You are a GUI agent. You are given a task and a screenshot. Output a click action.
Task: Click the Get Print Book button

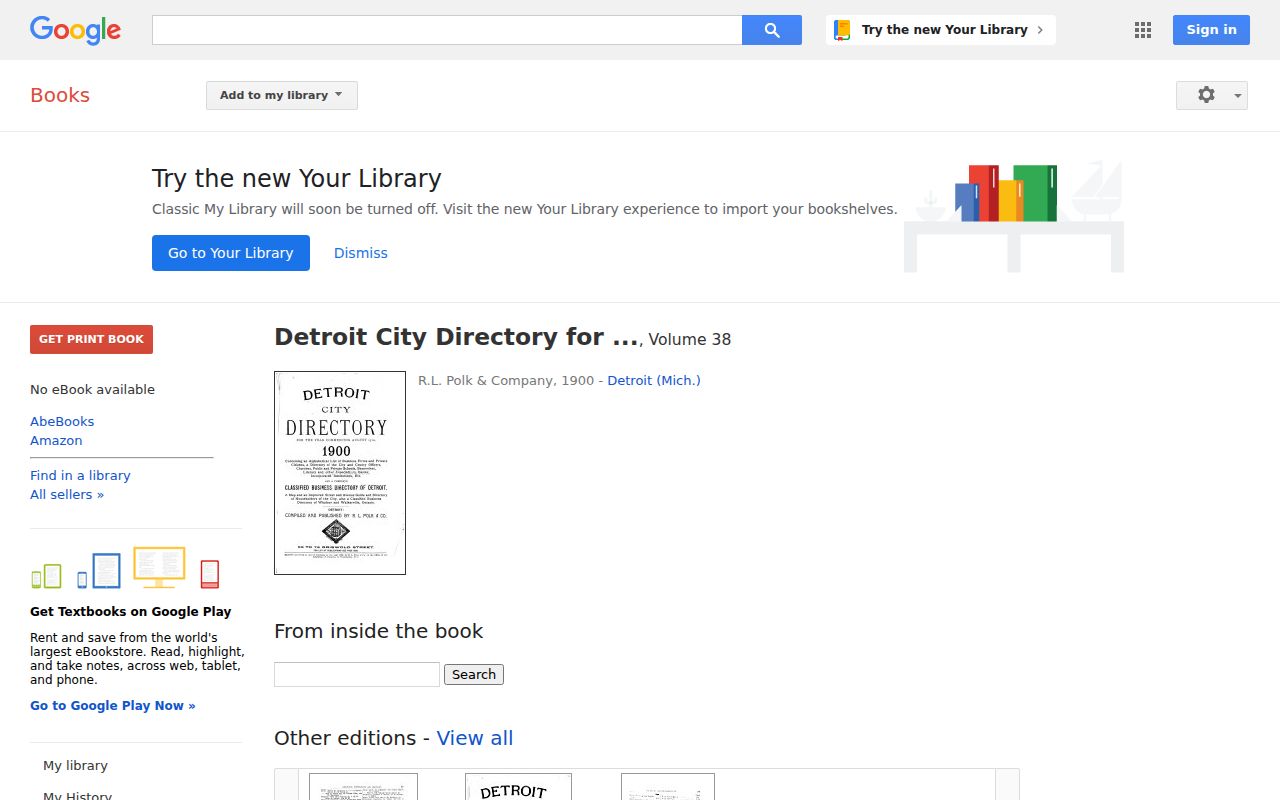point(91,339)
